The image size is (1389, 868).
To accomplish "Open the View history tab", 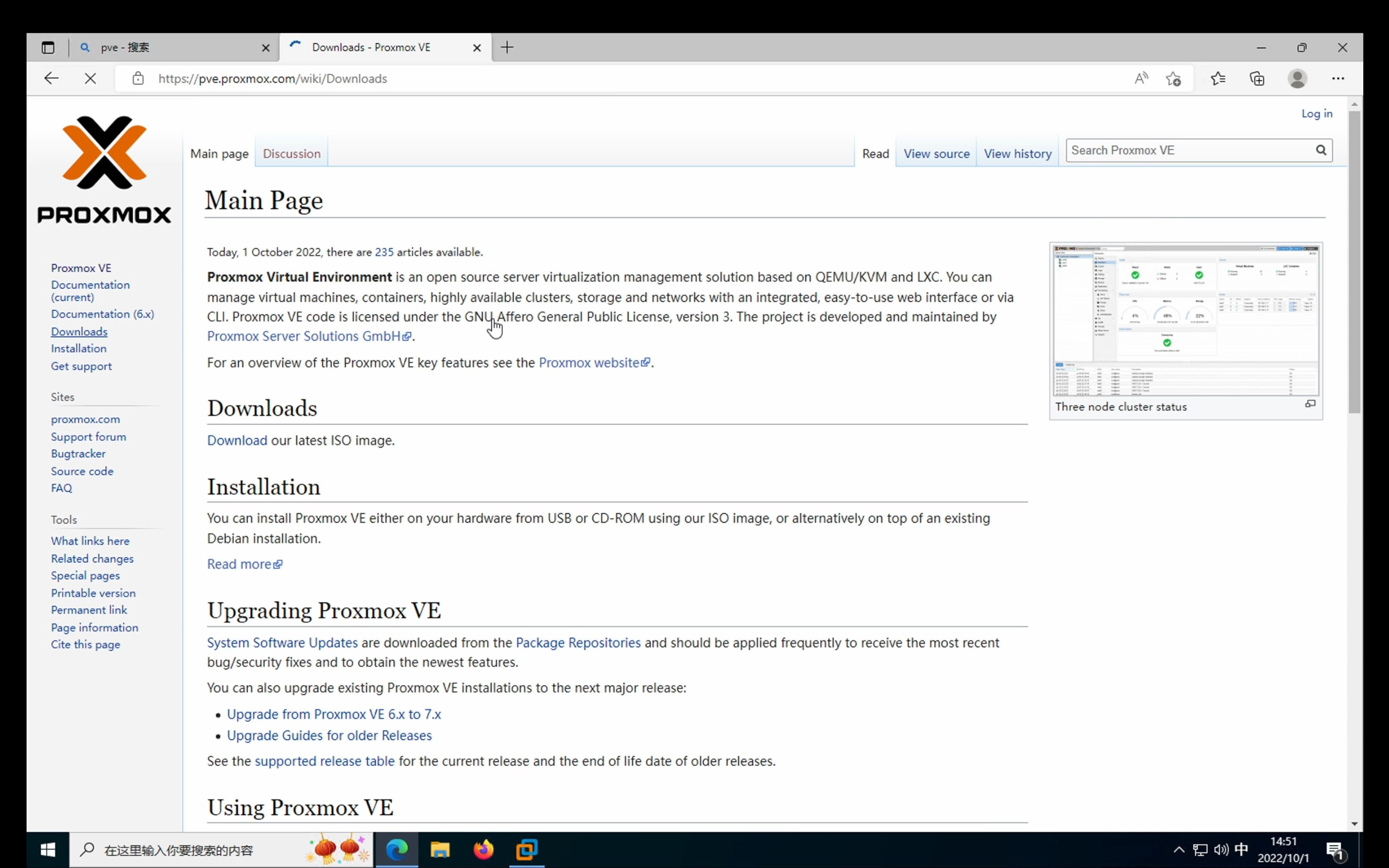I will pos(1018,154).
